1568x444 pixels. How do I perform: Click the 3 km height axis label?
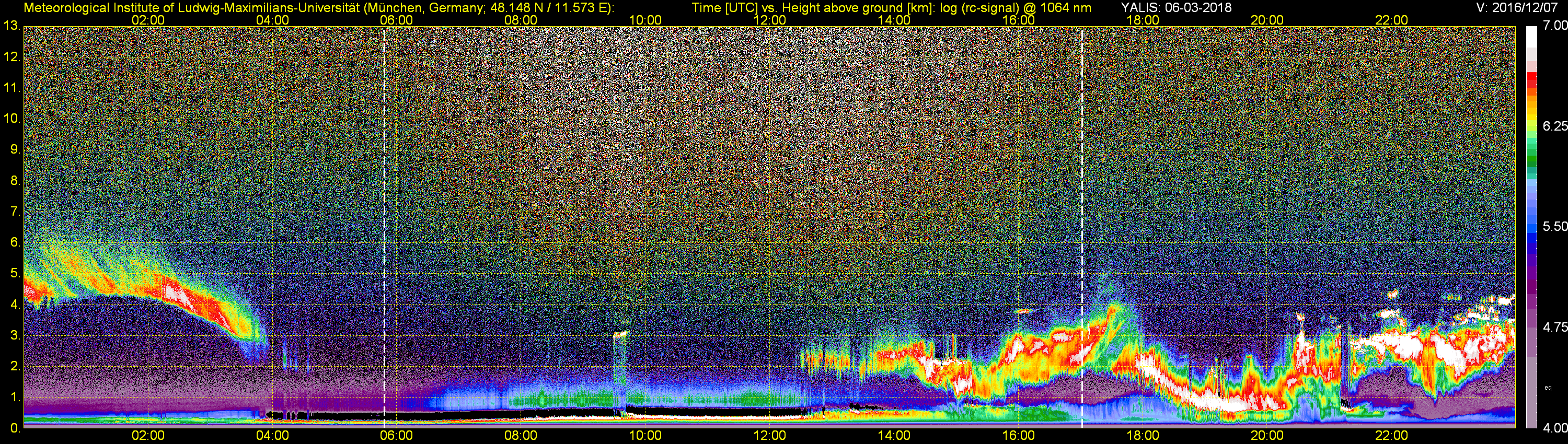(15, 335)
